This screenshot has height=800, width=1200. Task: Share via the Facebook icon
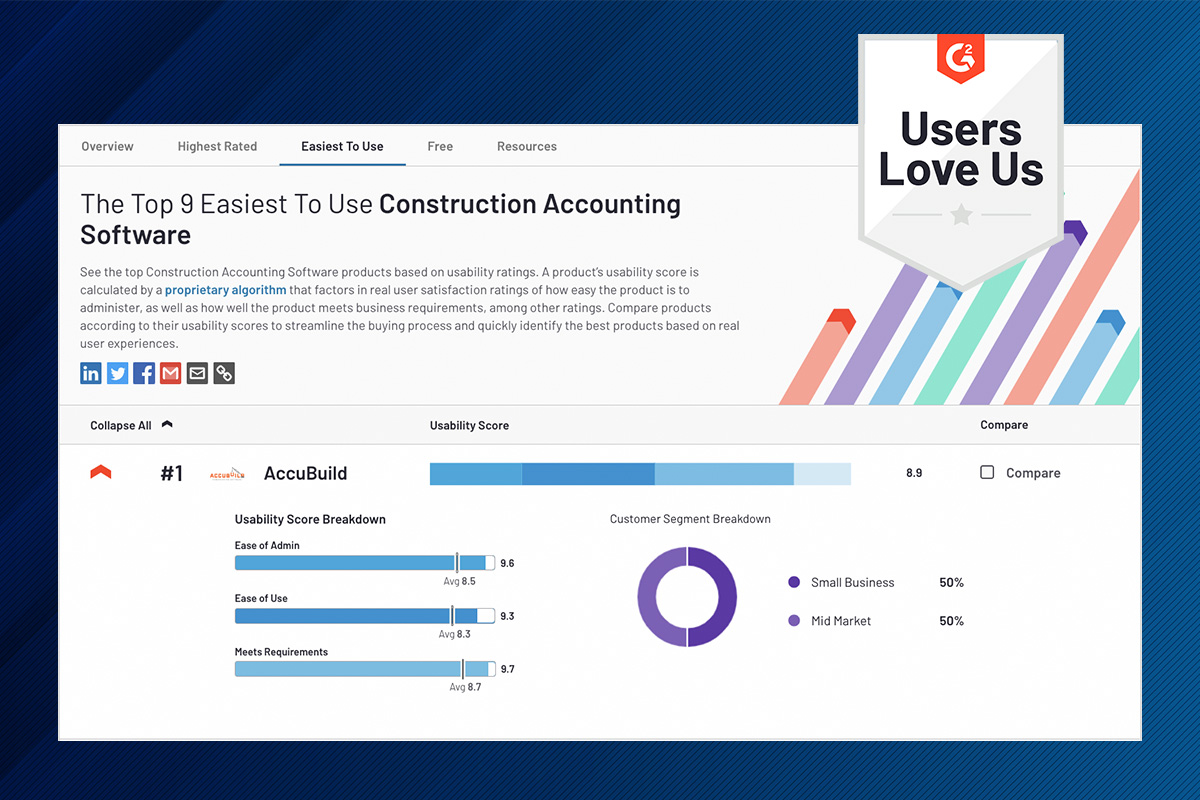pos(144,373)
